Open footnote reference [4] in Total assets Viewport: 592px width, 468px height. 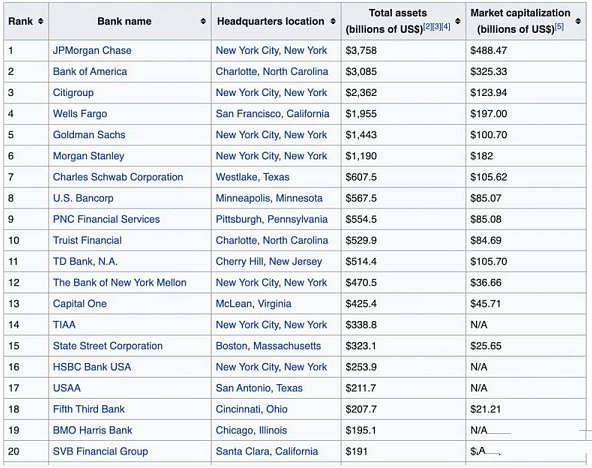(x=446, y=26)
